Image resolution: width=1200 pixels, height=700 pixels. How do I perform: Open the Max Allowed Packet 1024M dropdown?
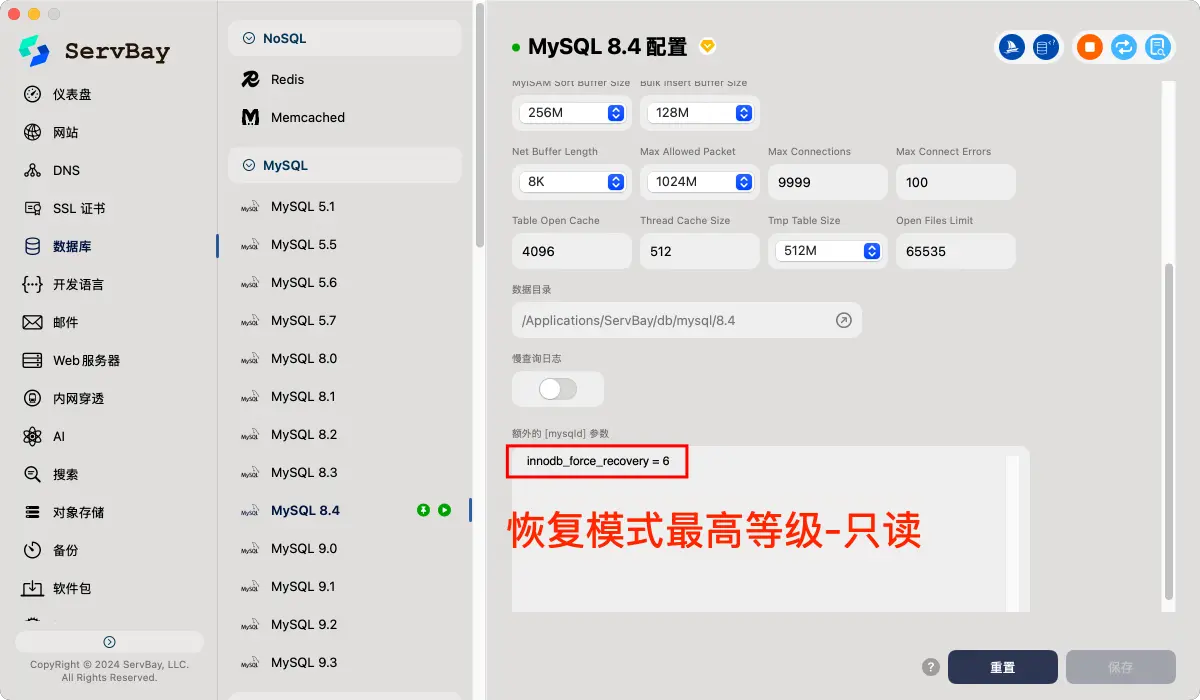click(x=700, y=182)
